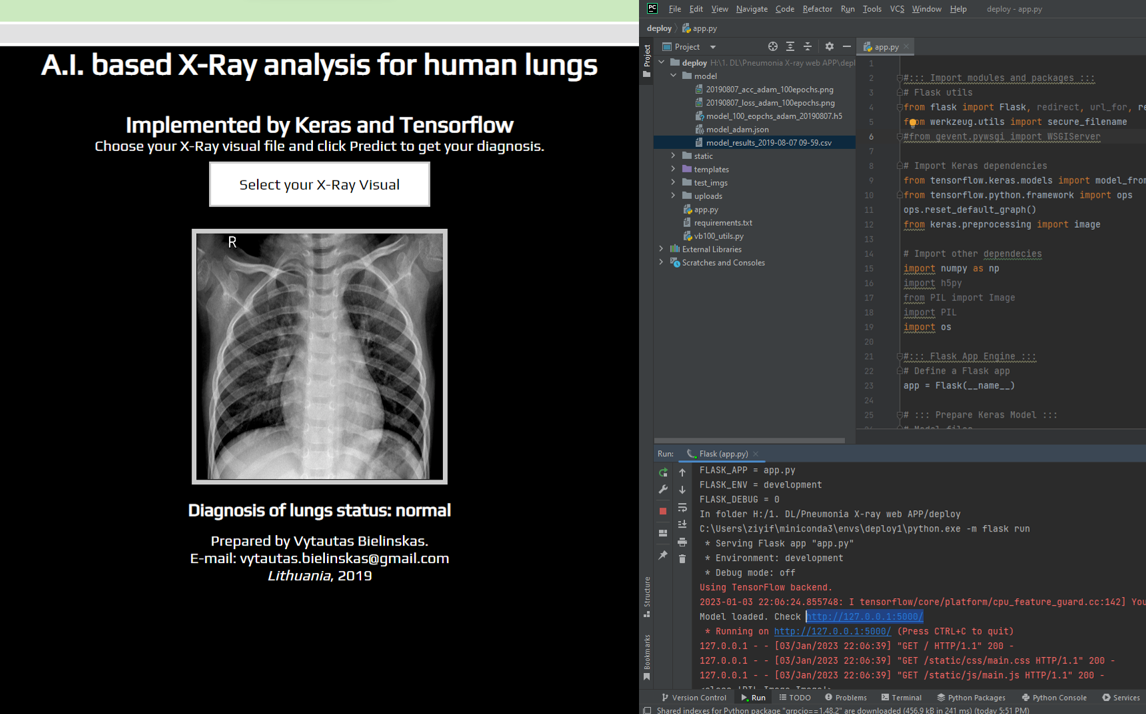
Task: Open the Project view dropdown
Action: click(x=712, y=47)
